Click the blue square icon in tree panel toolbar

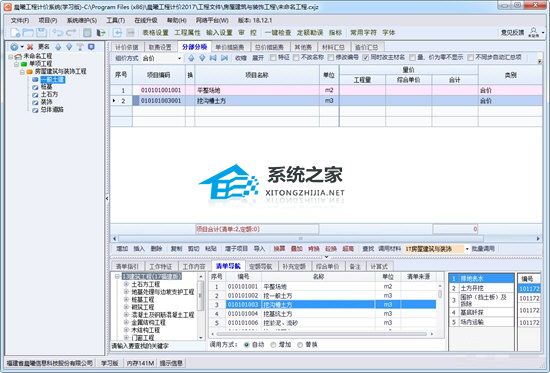[x=91, y=47]
